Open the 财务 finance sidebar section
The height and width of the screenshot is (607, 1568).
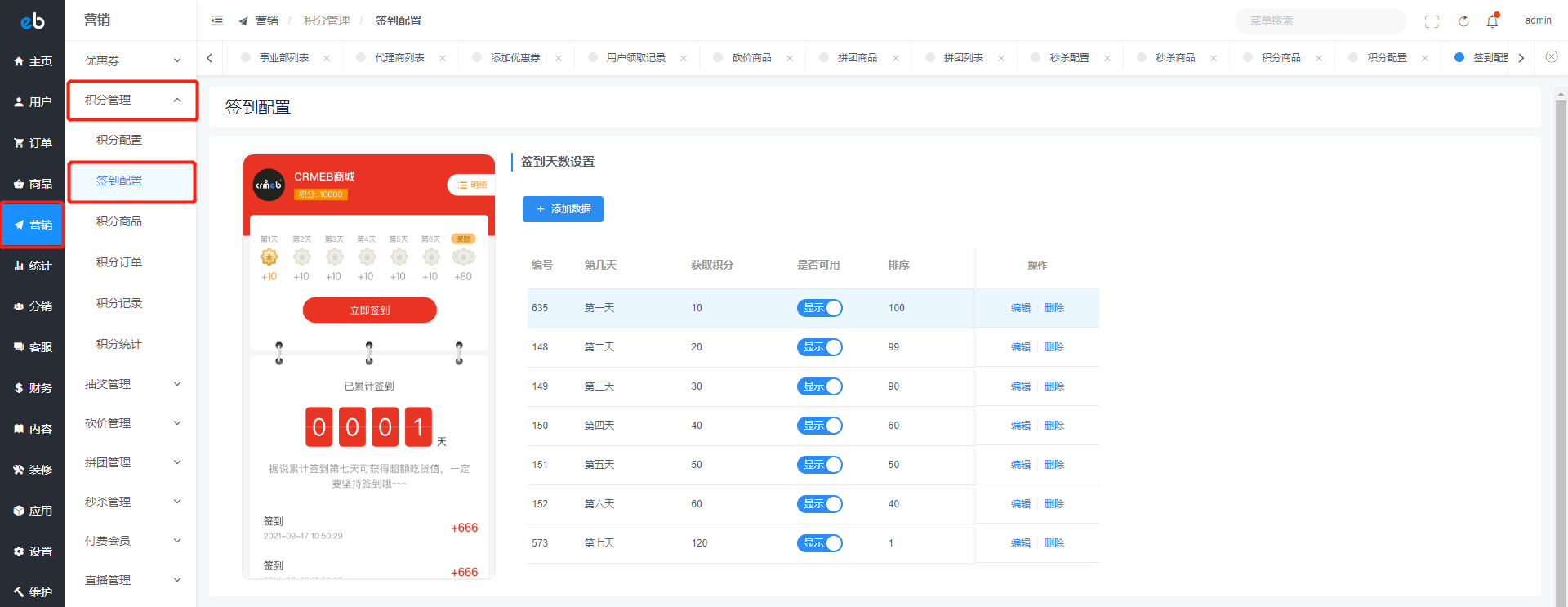tap(33, 388)
